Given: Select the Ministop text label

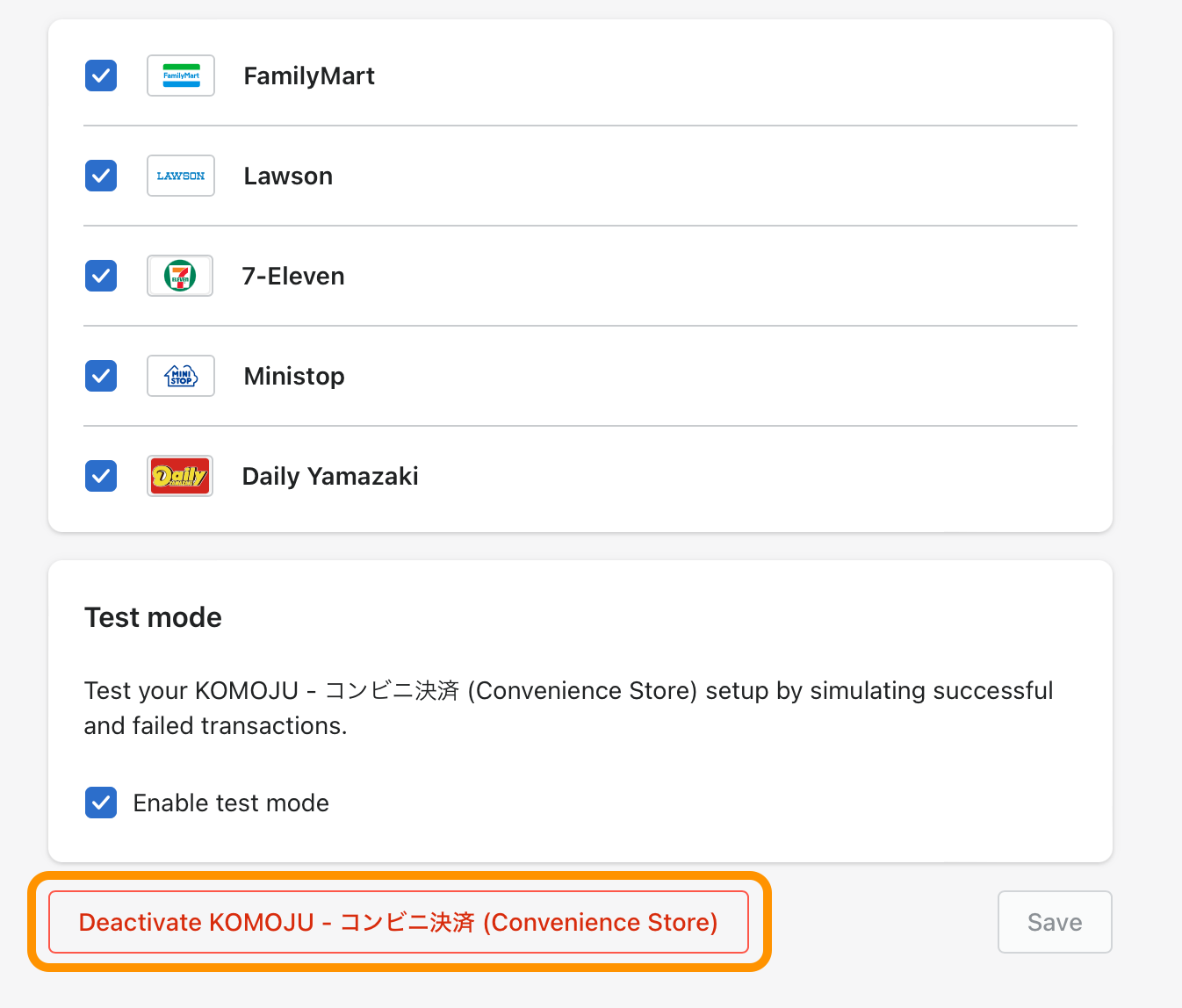Looking at the screenshot, I should 294,377.
